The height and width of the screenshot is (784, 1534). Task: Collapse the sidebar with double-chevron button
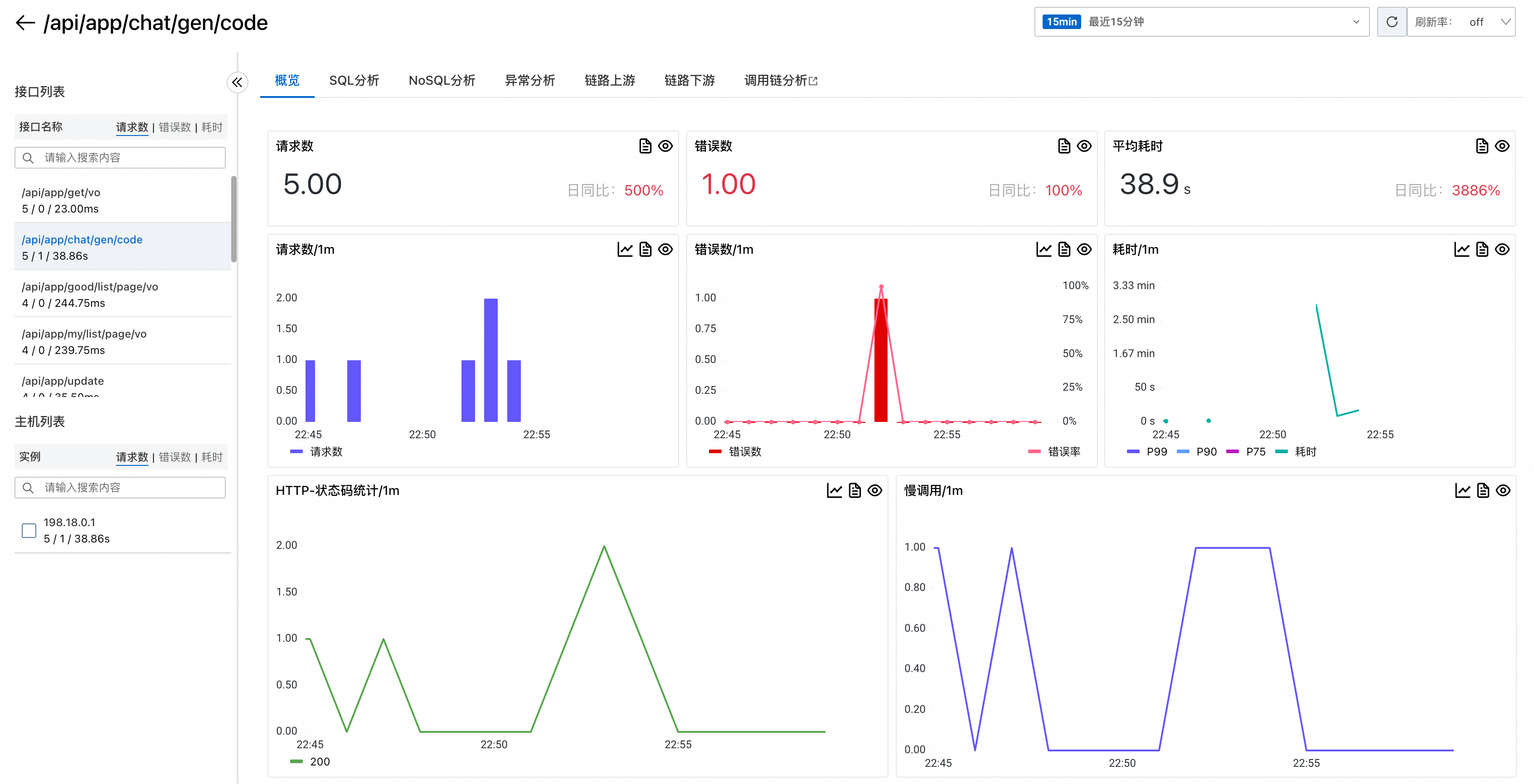tap(237, 82)
